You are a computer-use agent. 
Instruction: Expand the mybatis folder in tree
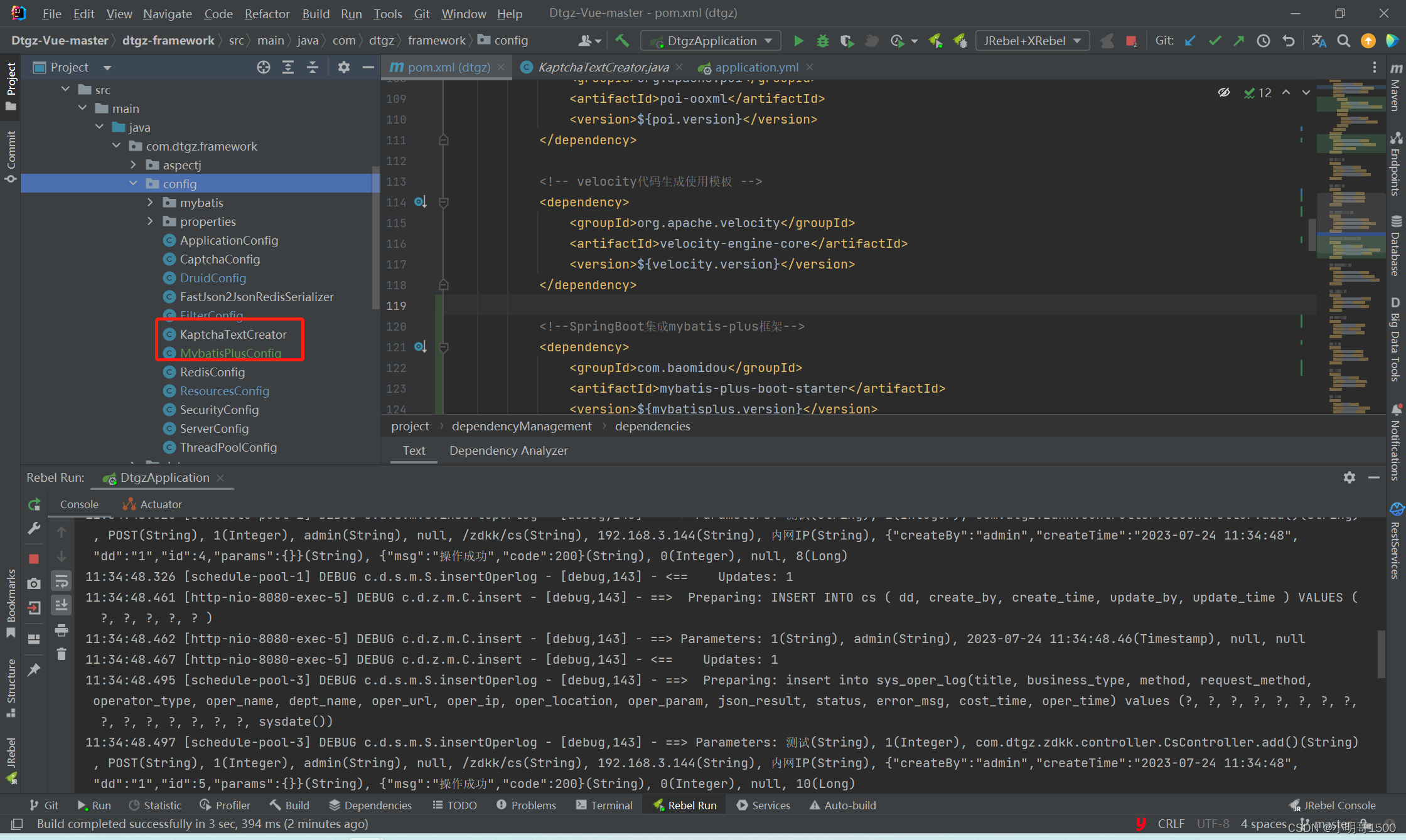click(150, 203)
